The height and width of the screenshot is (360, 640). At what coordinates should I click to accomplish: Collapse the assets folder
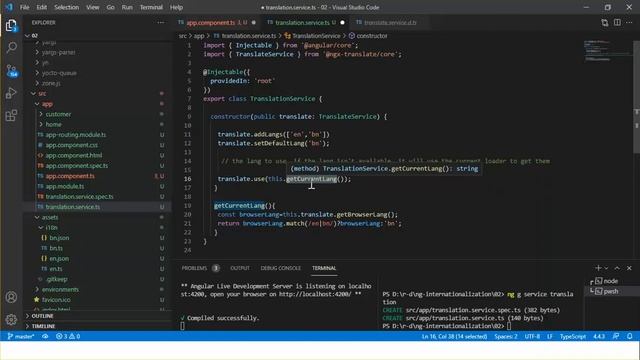click(50, 217)
